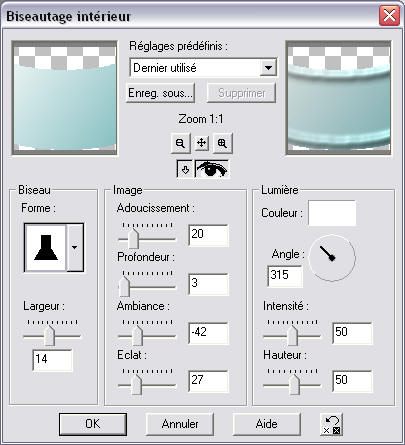Click the zoom in magnifier icon

coord(222,143)
